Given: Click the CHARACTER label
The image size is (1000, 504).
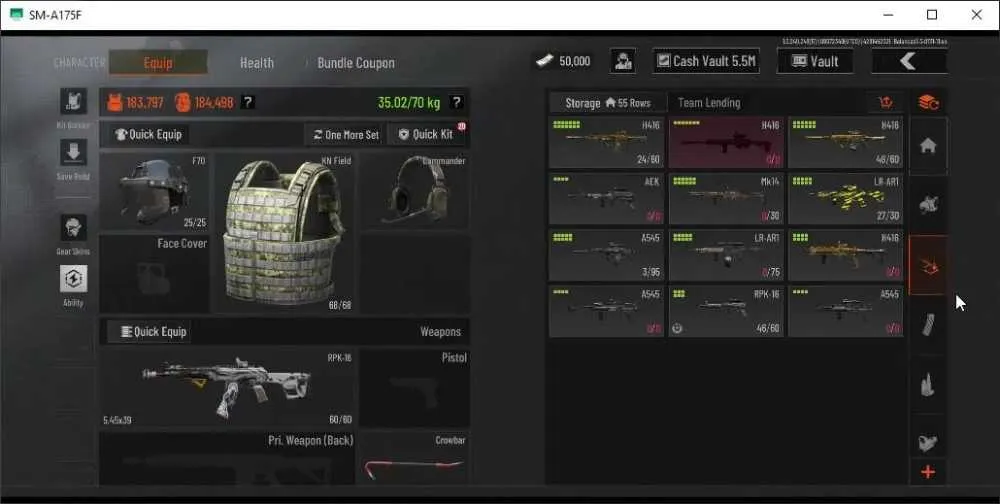Looking at the screenshot, I should click(x=80, y=63).
